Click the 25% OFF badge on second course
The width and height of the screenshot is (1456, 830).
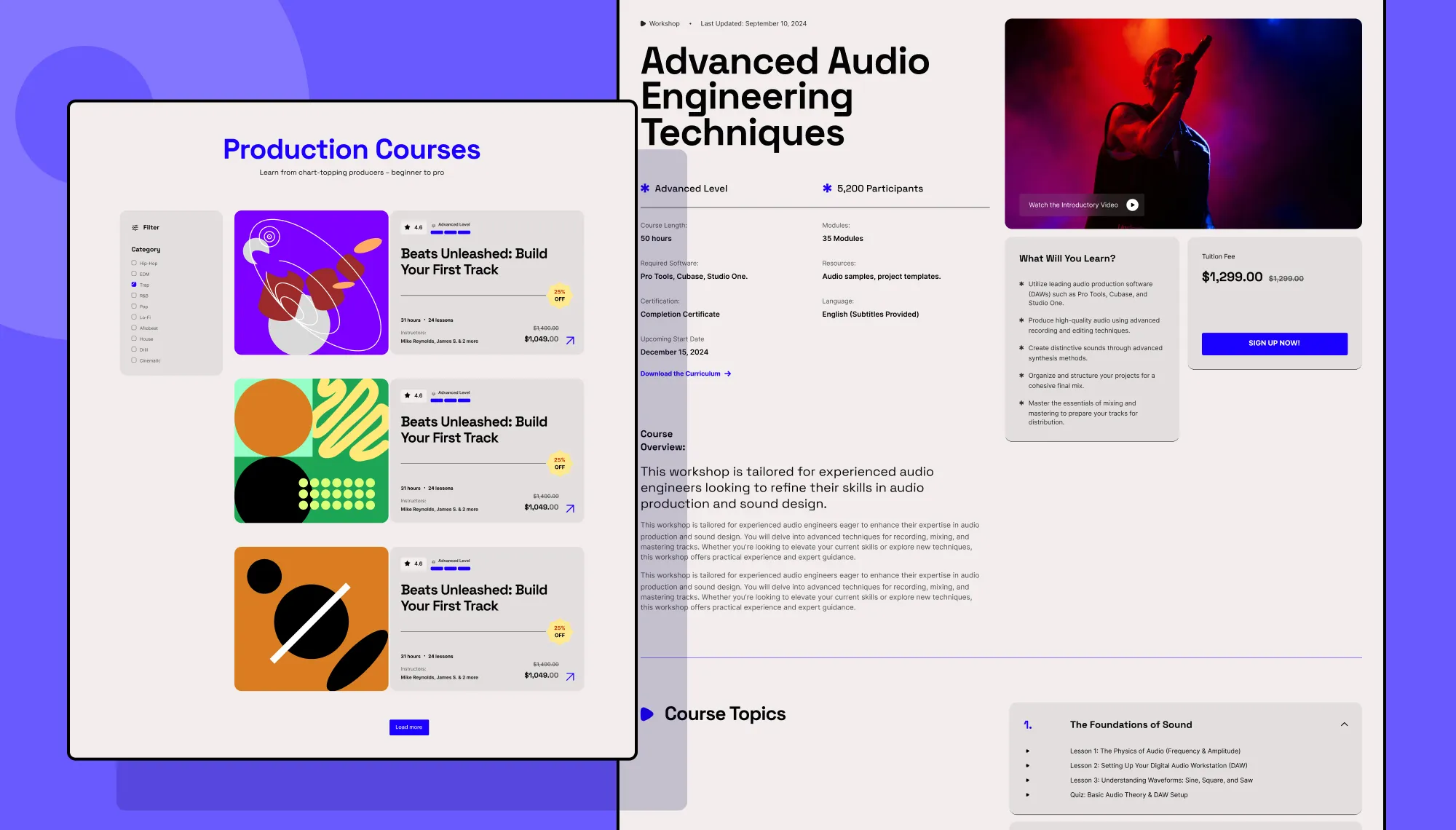(x=559, y=463)
